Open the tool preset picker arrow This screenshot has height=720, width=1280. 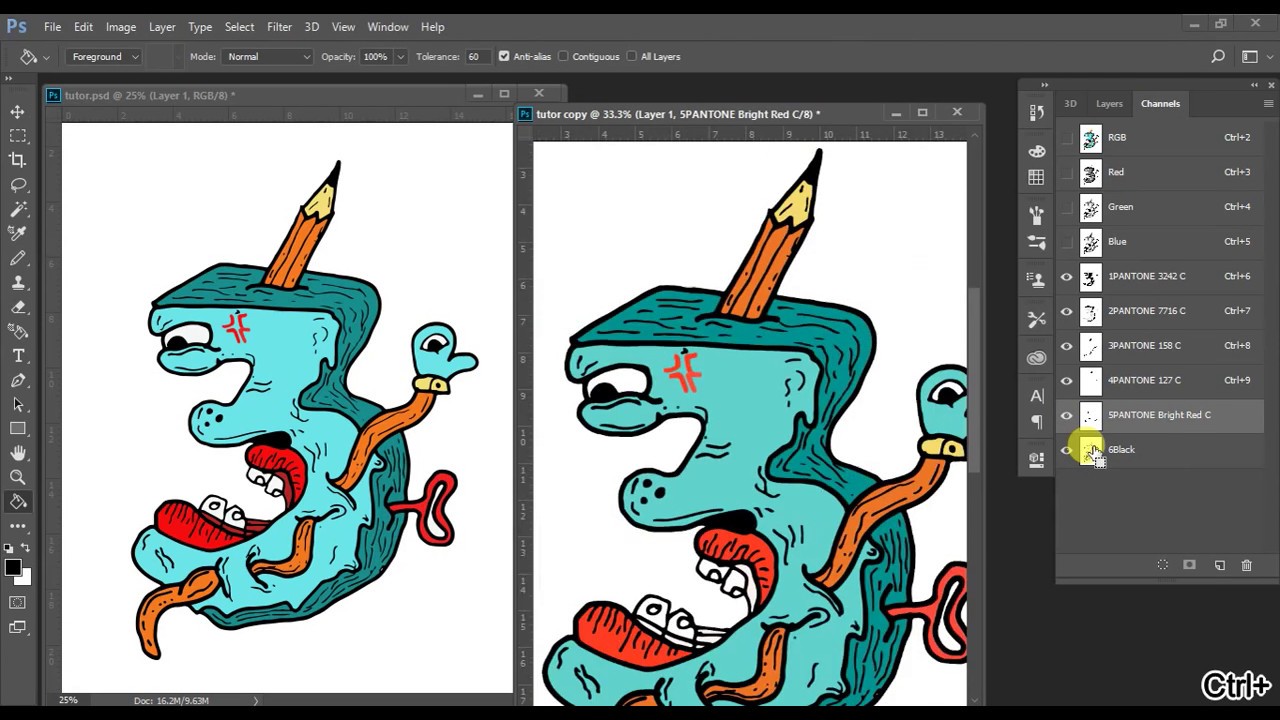tap(46, 58)
